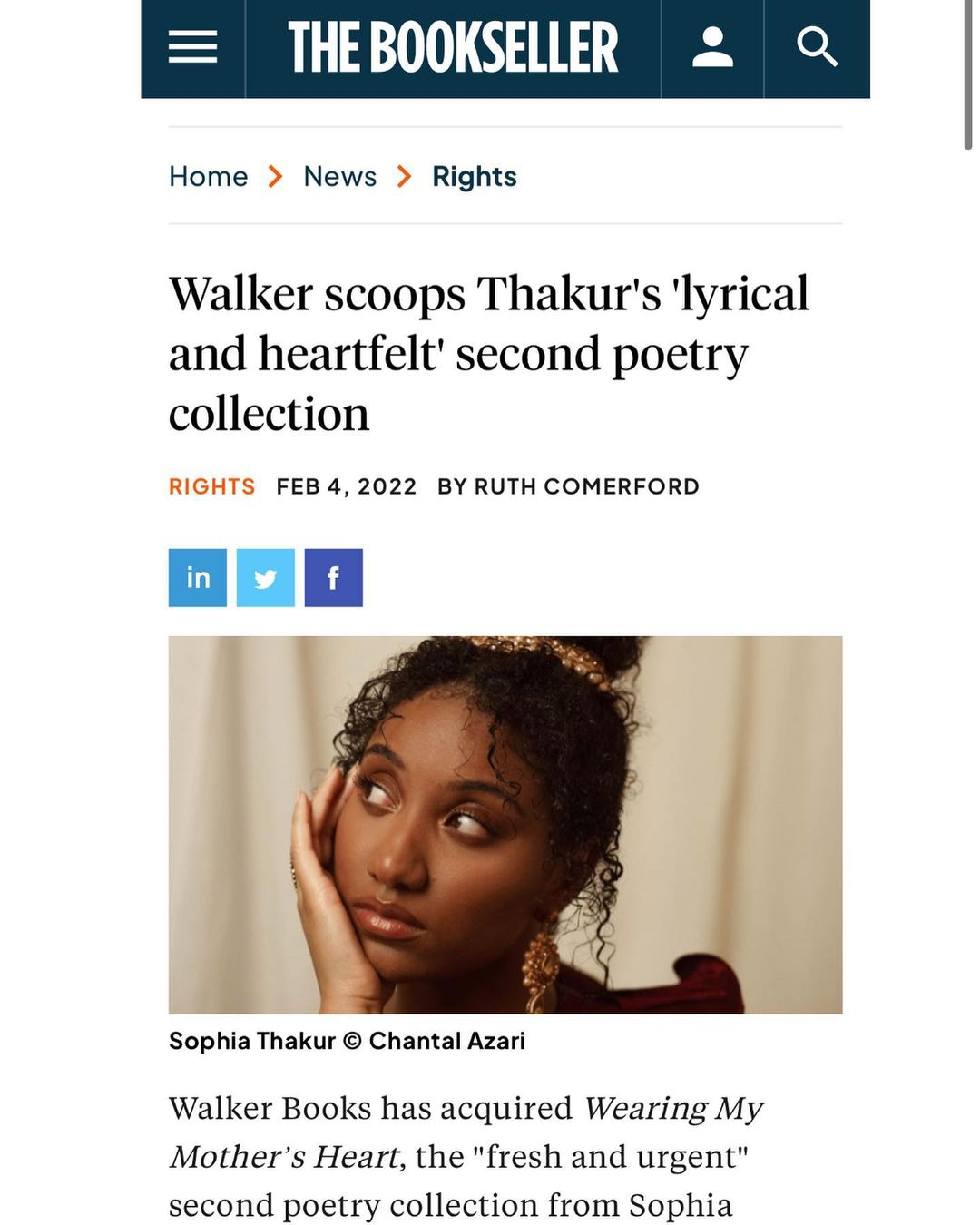
Task: Share article on Twitter
Action: 266,577
